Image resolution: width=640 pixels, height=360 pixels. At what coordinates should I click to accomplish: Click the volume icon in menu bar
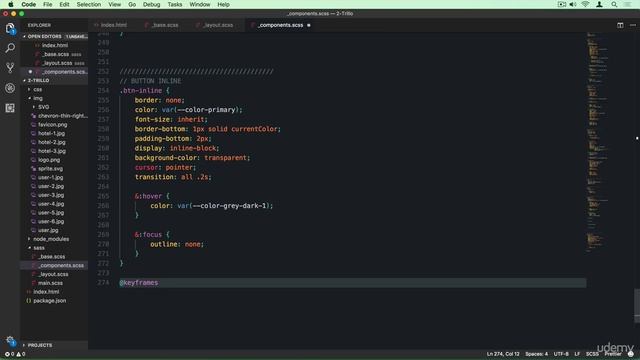(x=573, y=4)
